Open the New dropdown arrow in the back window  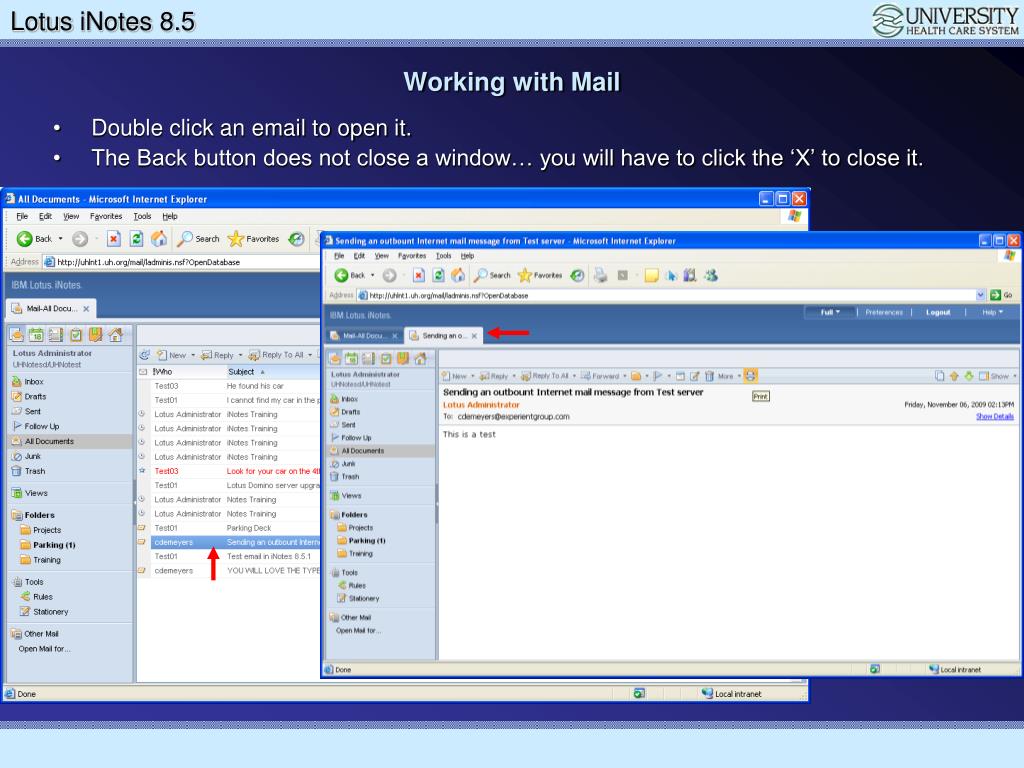coord(193,355)
